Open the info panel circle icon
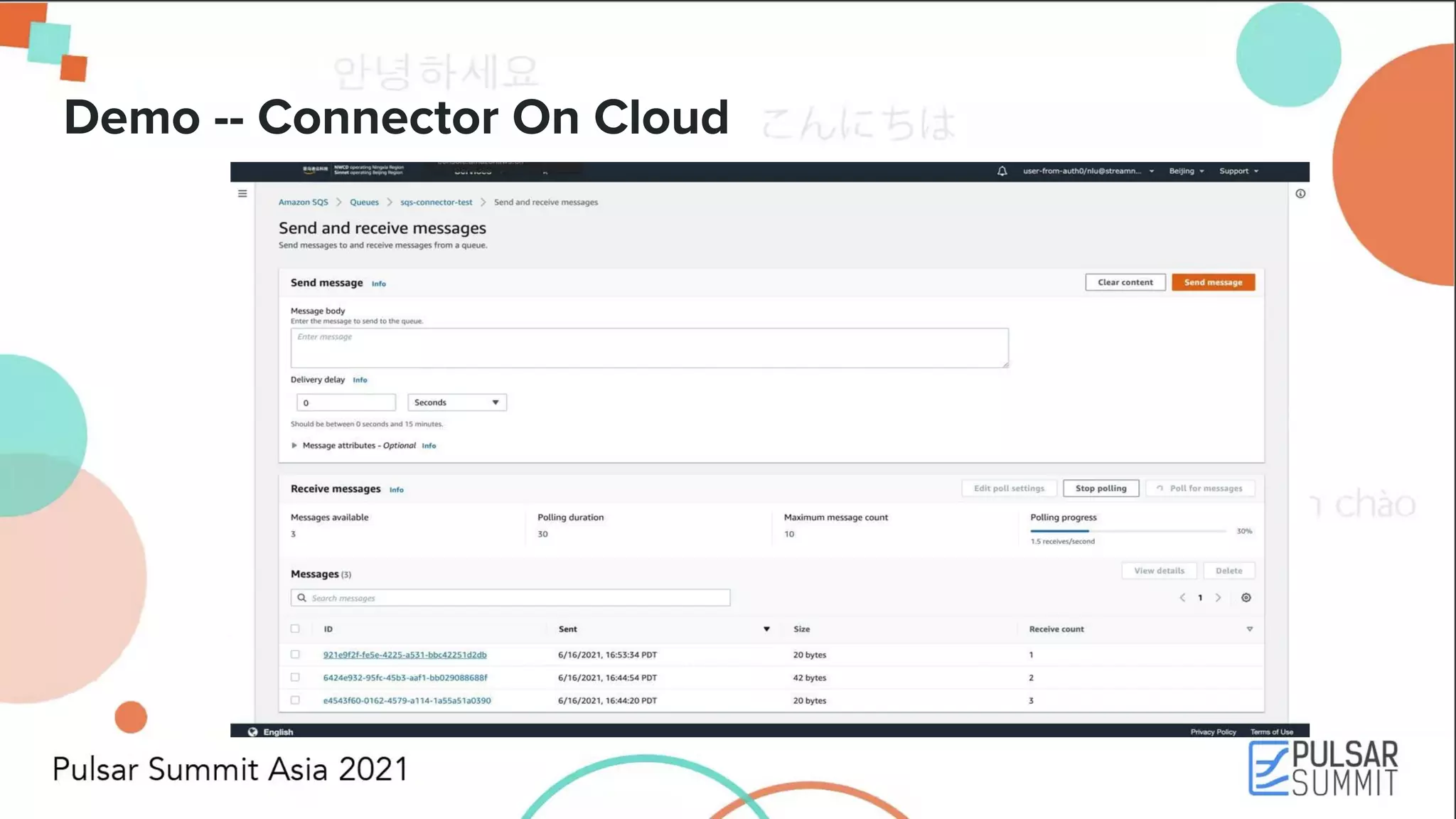The image size is (1456, 819). (1300, 193)
